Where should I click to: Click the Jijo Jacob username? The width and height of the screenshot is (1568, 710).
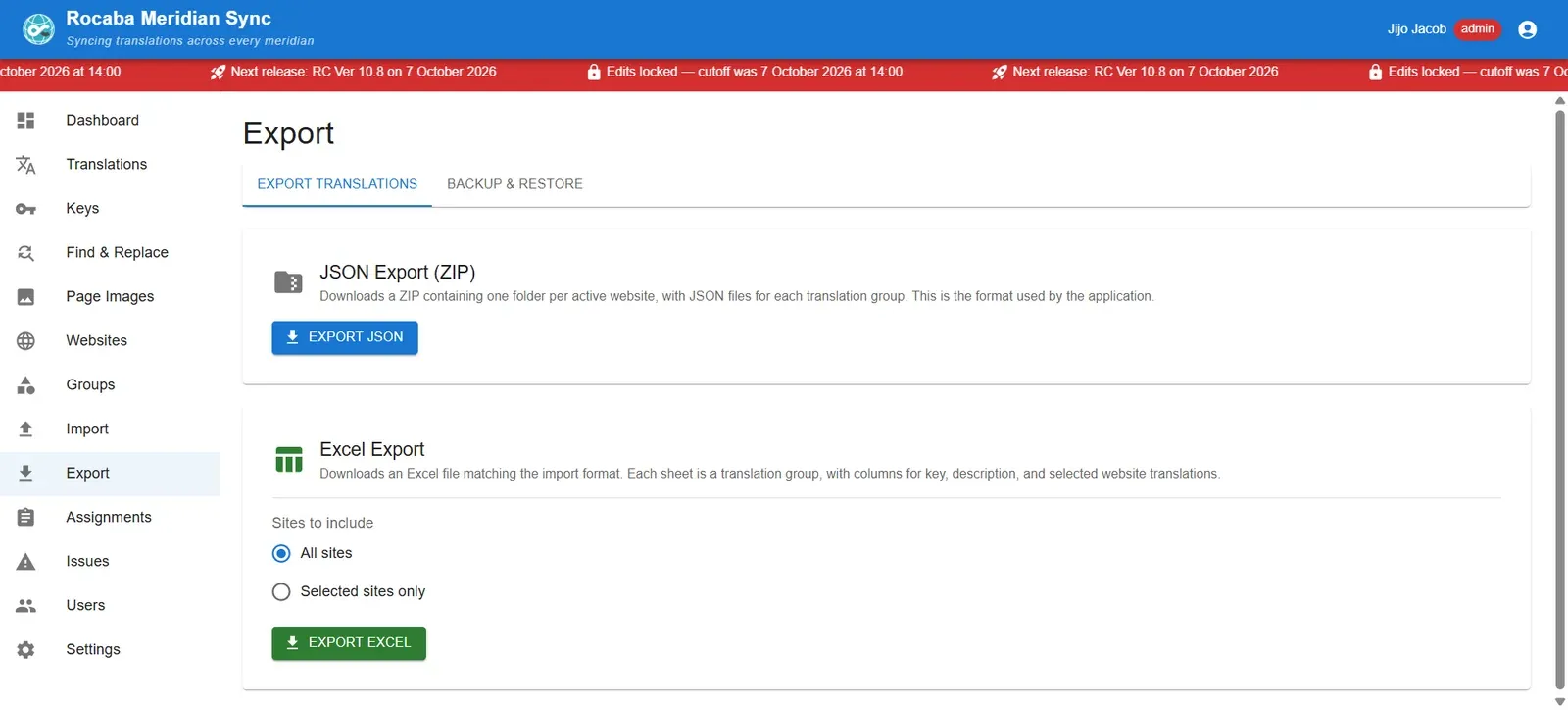point(1416,29)
